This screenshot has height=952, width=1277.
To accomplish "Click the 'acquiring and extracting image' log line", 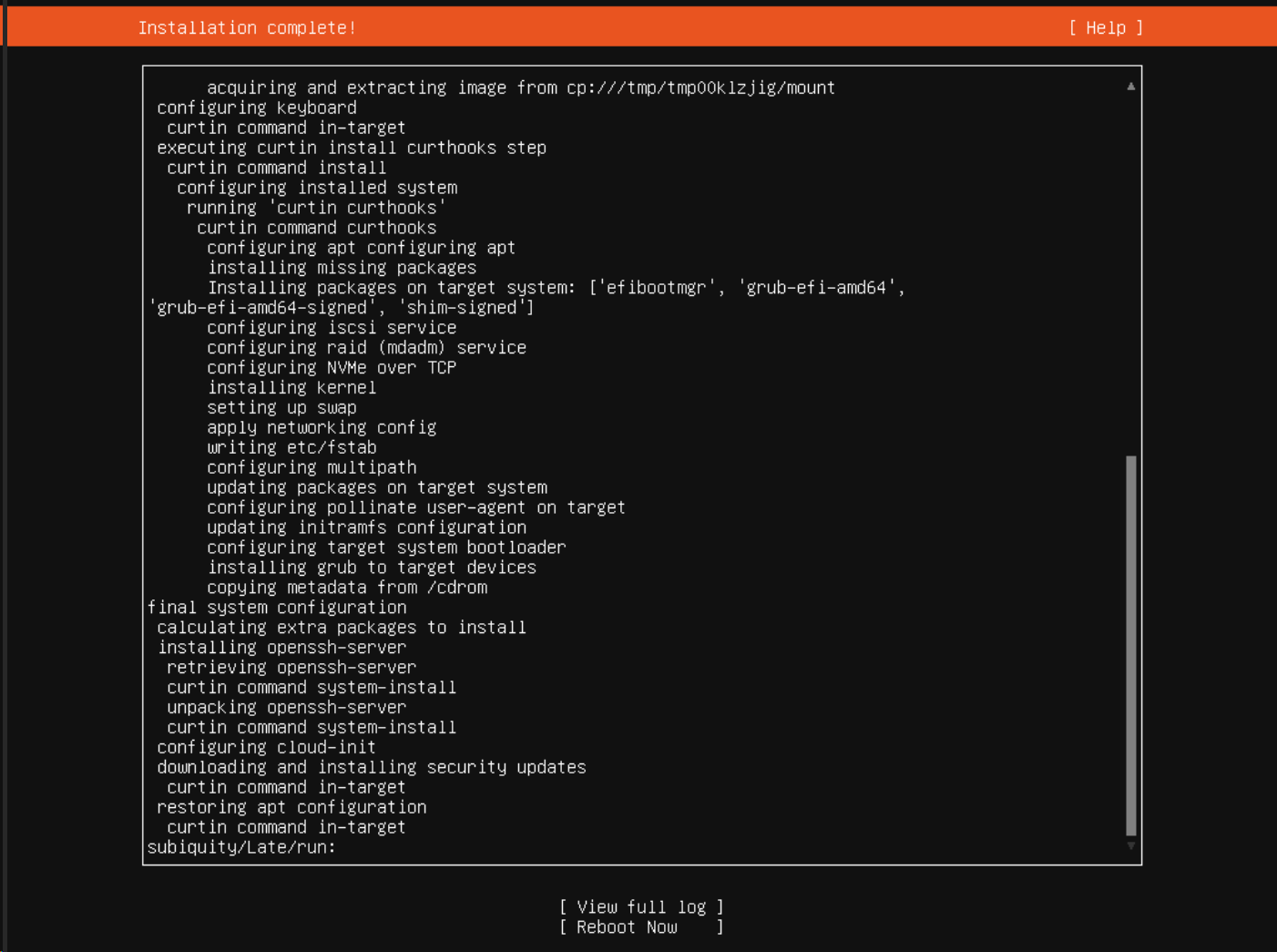I will click(x=520, y=87).
